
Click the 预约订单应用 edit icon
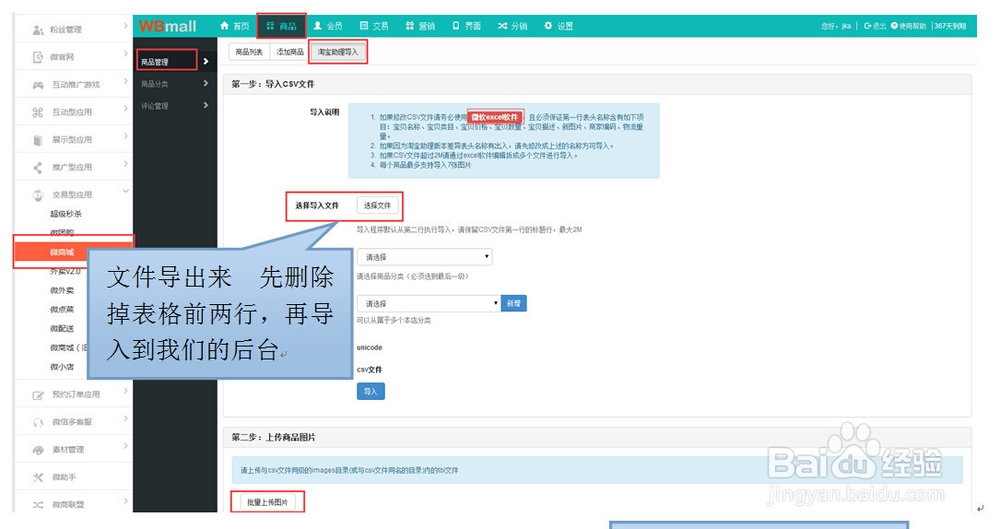[x=38, y=395]
